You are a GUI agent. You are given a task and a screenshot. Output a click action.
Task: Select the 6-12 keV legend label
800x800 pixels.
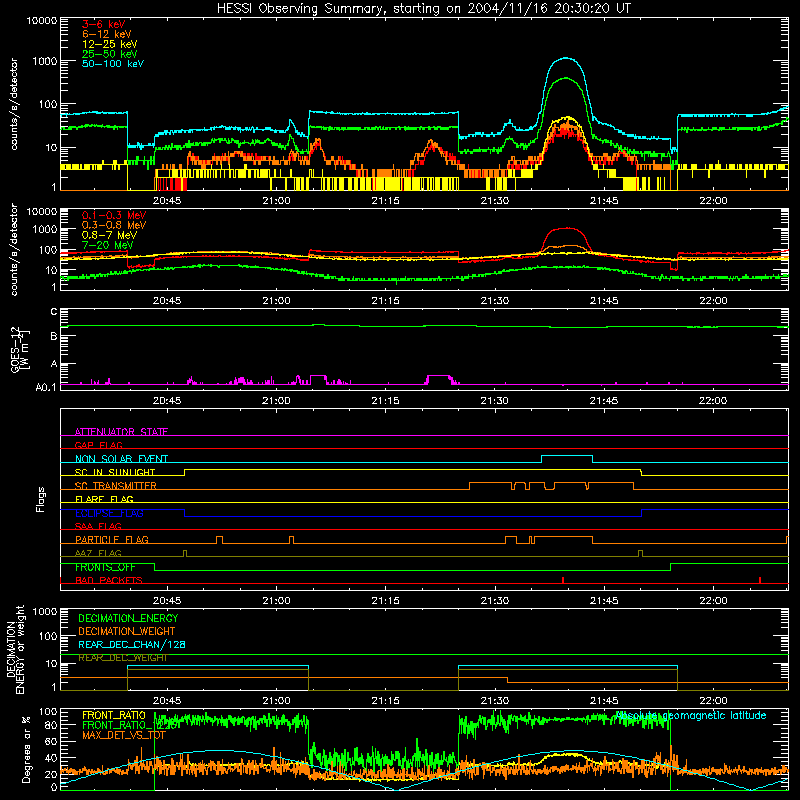[107, 34]
